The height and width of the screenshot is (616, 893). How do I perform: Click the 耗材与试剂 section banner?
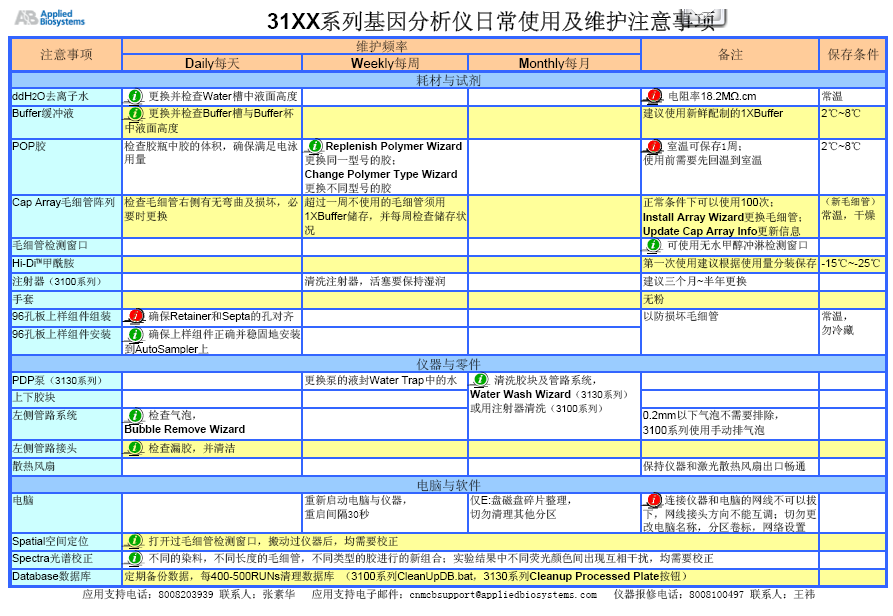click(x=449, y=80)
